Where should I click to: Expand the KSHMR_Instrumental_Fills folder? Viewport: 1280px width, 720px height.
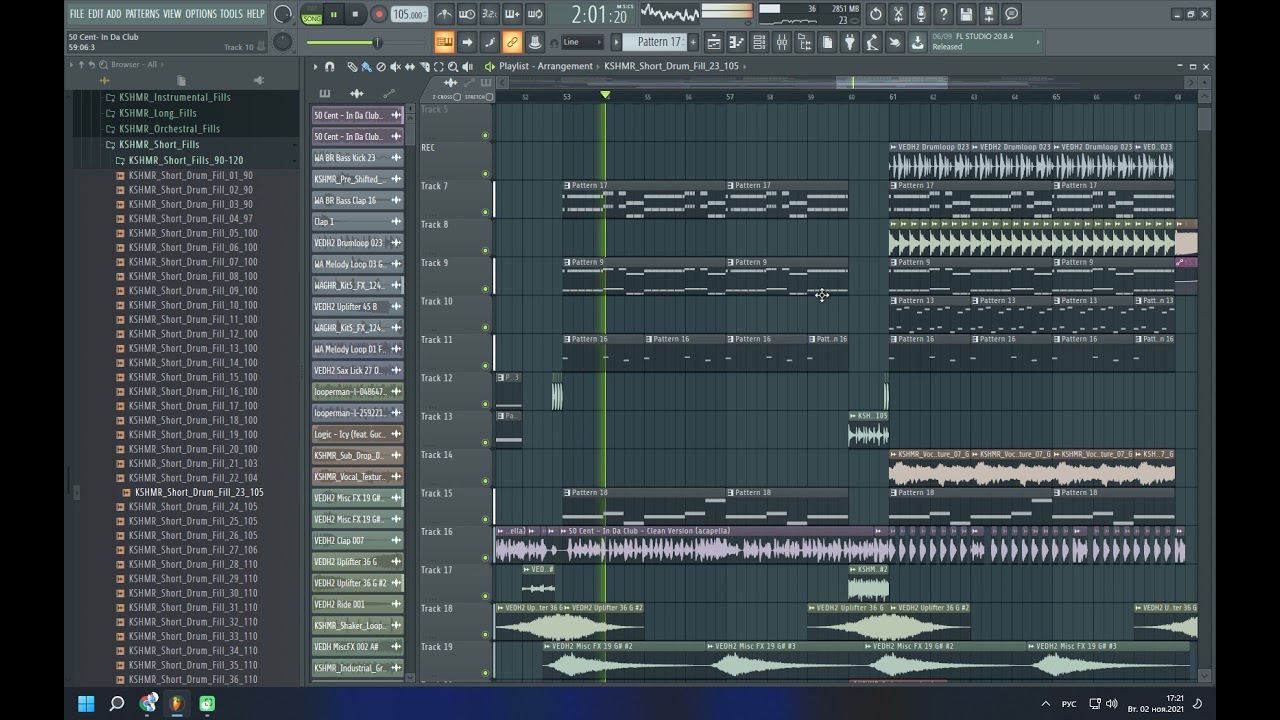[174, 97]
